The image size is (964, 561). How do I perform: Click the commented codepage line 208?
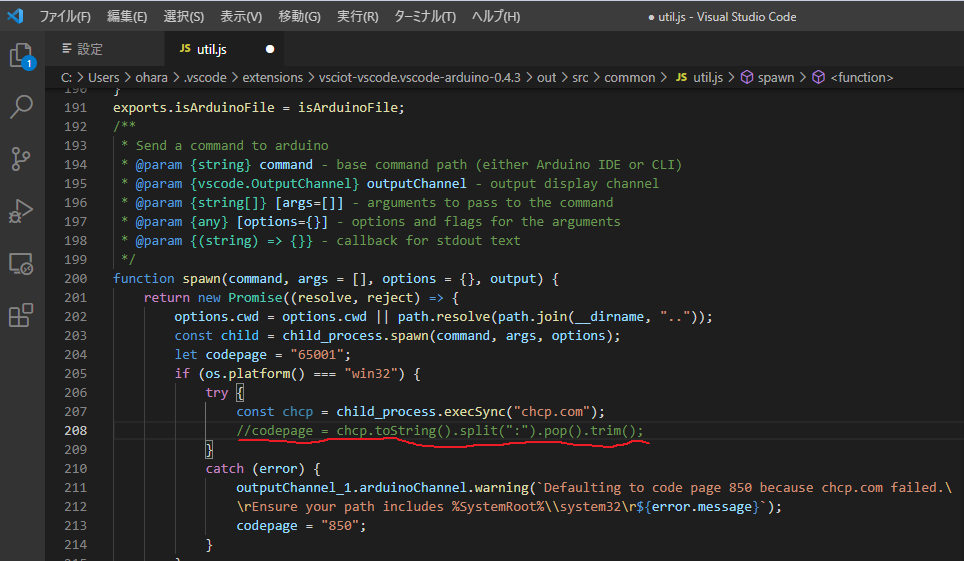[x=440, y=431]
